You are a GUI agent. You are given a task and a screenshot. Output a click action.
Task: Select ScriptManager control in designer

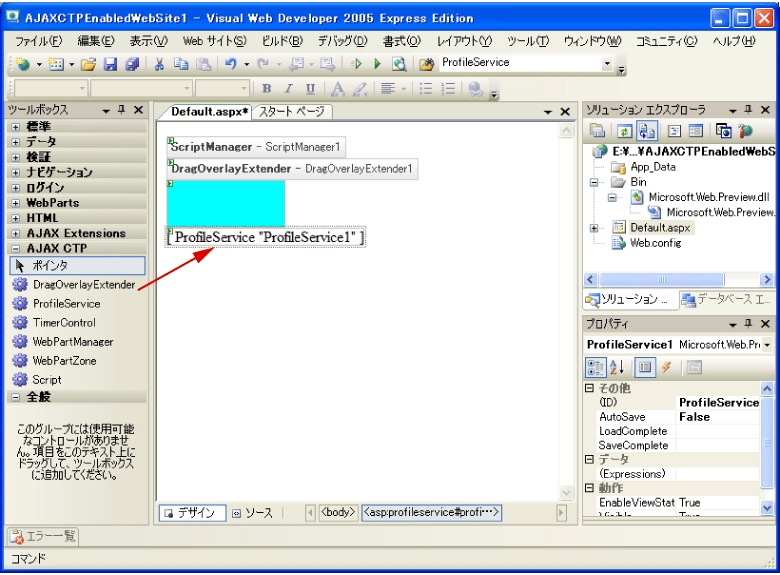256,147
